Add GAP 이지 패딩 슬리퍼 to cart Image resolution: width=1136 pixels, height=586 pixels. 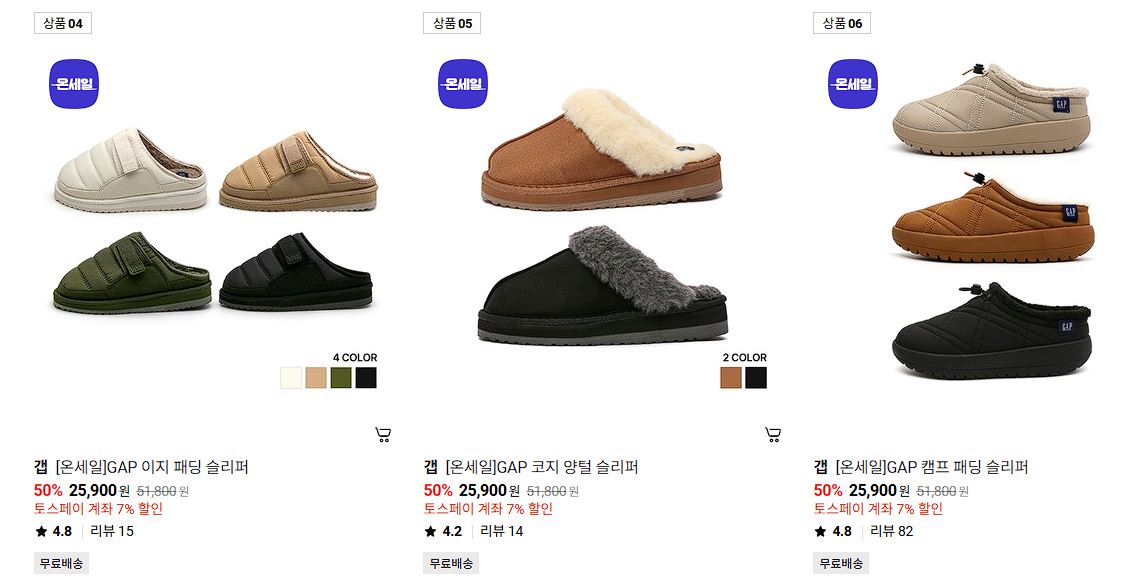point(383,435)
